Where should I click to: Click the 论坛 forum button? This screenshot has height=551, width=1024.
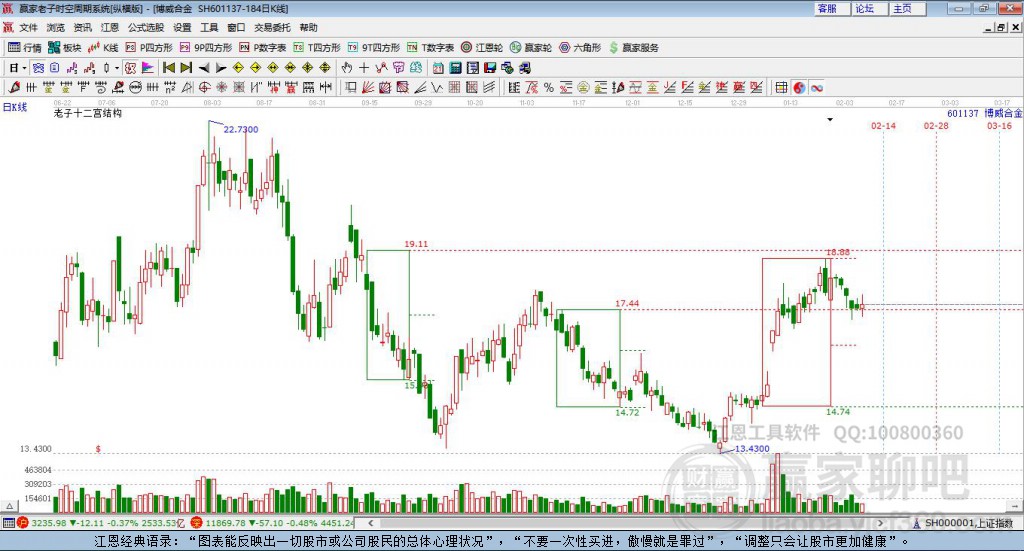870,8
